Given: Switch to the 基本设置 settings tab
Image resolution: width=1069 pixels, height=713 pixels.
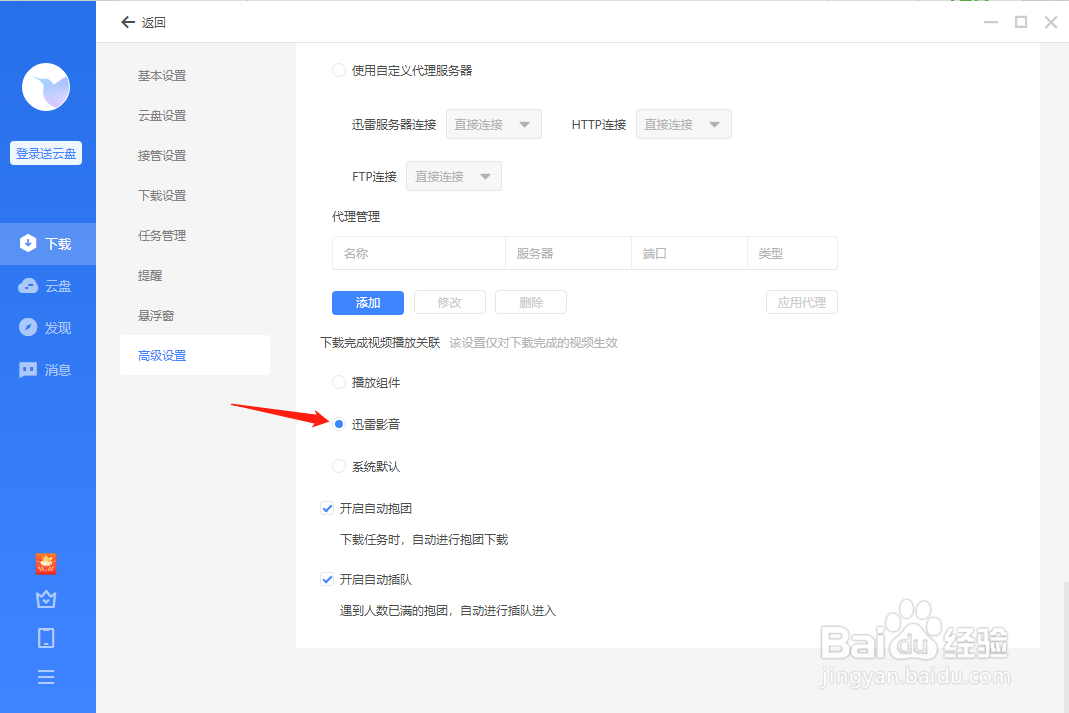Looking at the screenshot, I should (x=161, y=75).
